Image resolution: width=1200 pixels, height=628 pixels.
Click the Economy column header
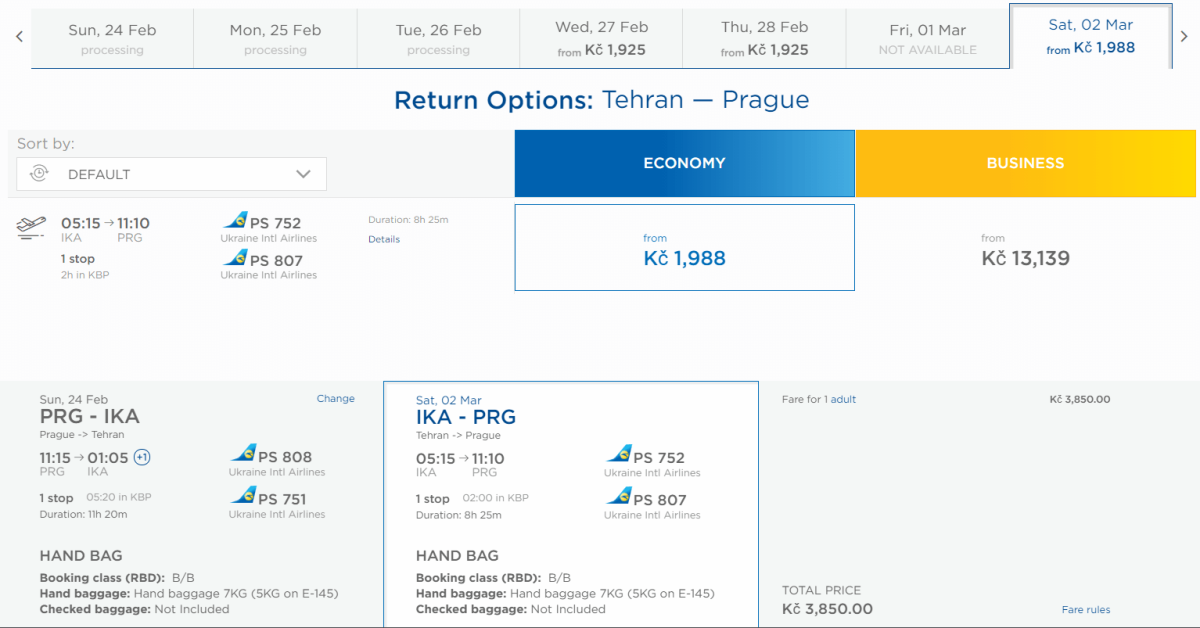685,163
